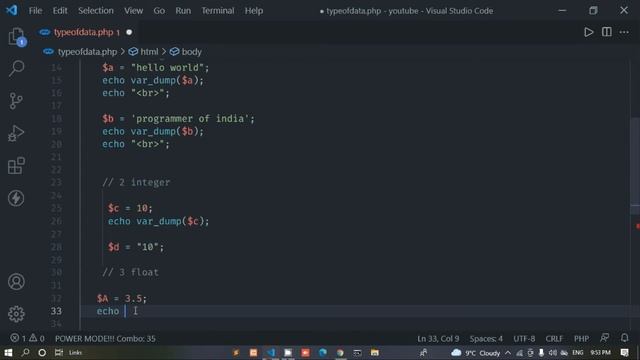Open the clock showing 9:53 PM
640x360 pixels.
coord(600,353)
